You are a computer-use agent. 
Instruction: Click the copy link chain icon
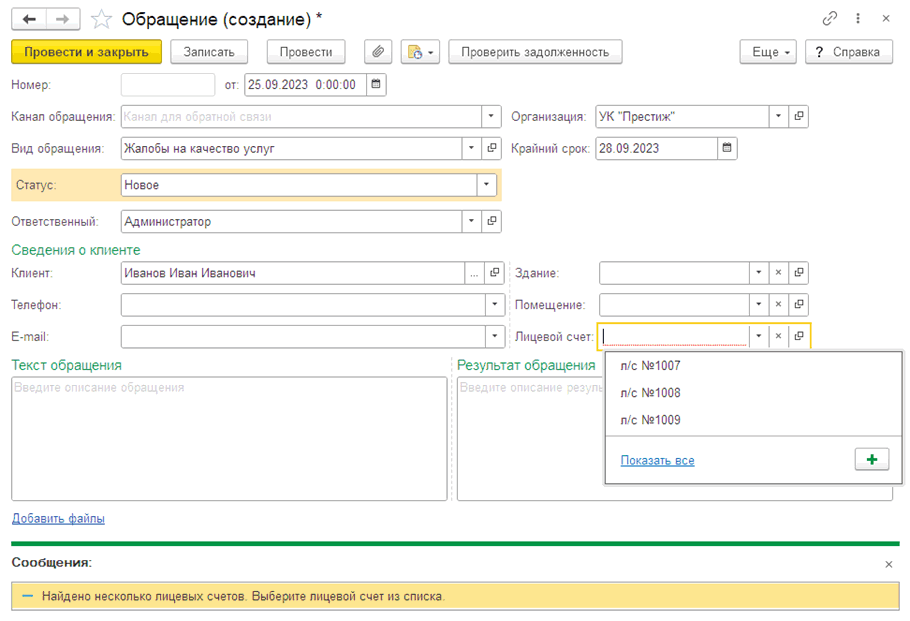click(829, 19)
